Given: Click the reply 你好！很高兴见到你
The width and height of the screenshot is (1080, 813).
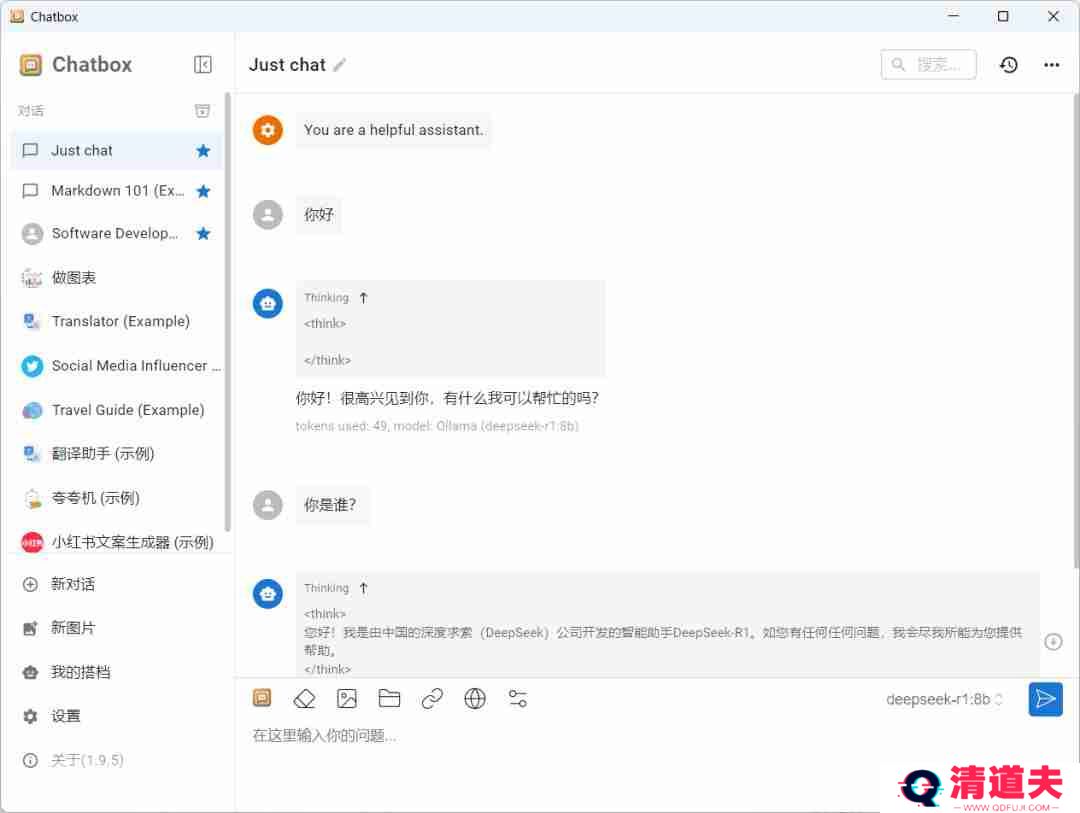Looking at the screenshot, I should (x=447, y=398).
